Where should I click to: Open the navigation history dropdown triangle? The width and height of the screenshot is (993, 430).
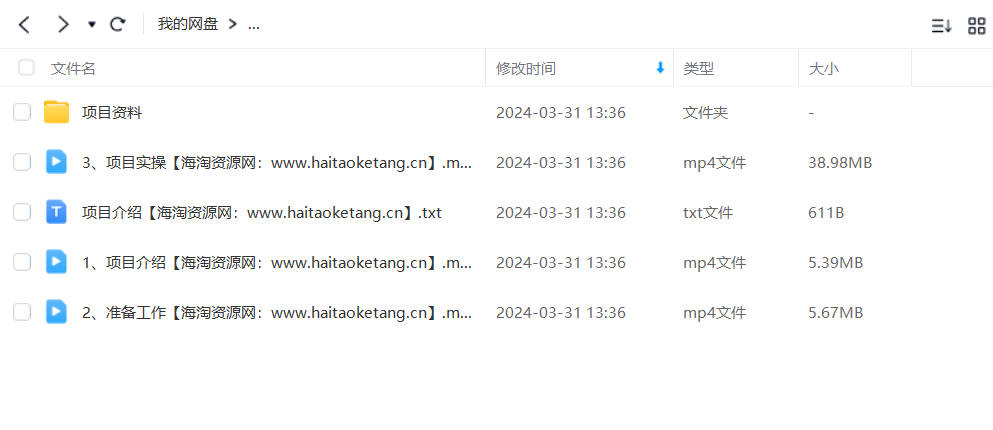tap(92, 25)
